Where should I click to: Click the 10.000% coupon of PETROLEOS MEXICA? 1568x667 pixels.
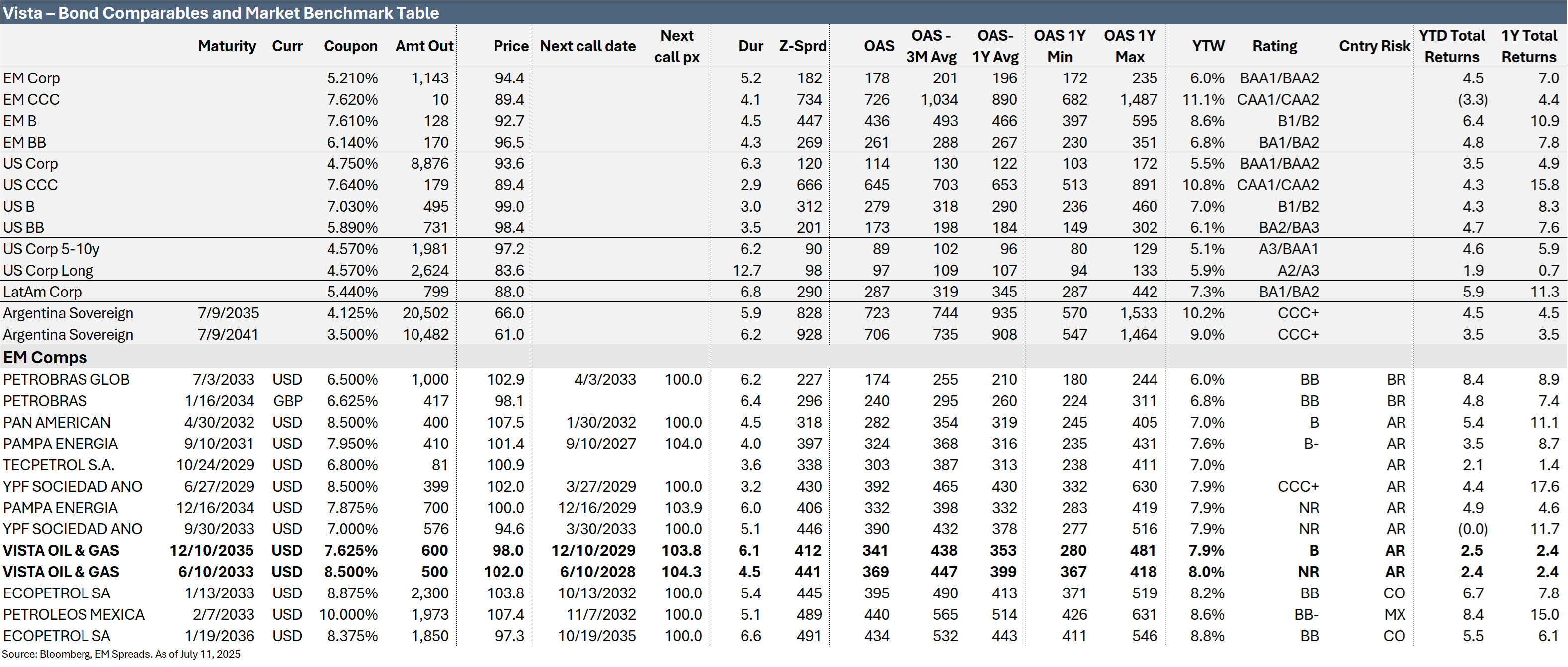348,615
